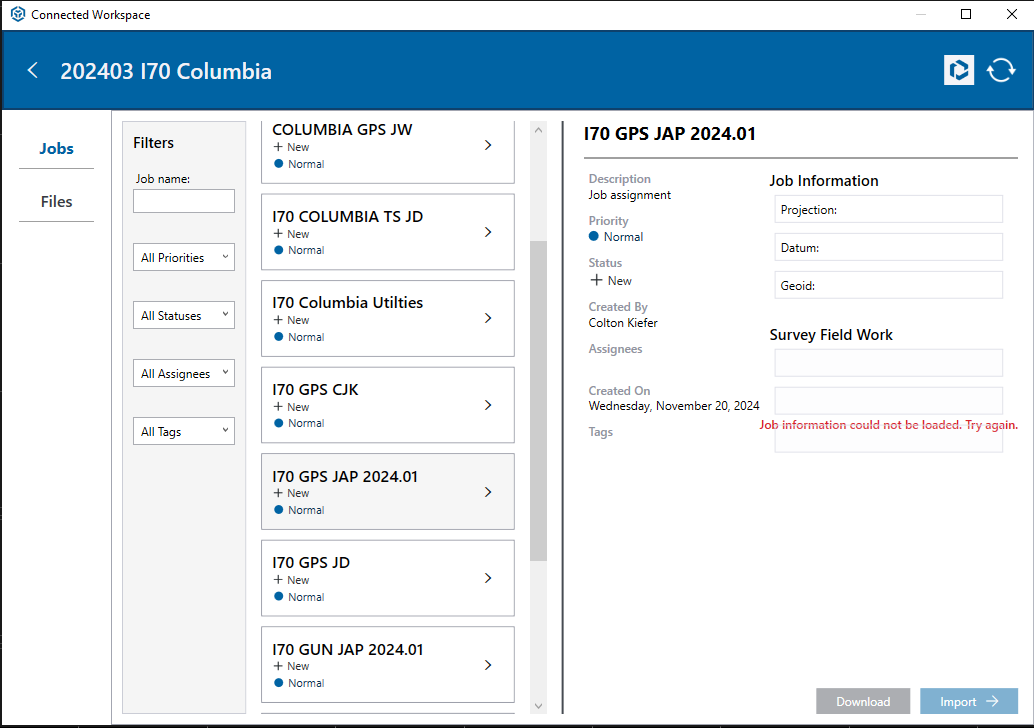
Task: Expand the All Tags filter
Action: click(x=184, y=432)
